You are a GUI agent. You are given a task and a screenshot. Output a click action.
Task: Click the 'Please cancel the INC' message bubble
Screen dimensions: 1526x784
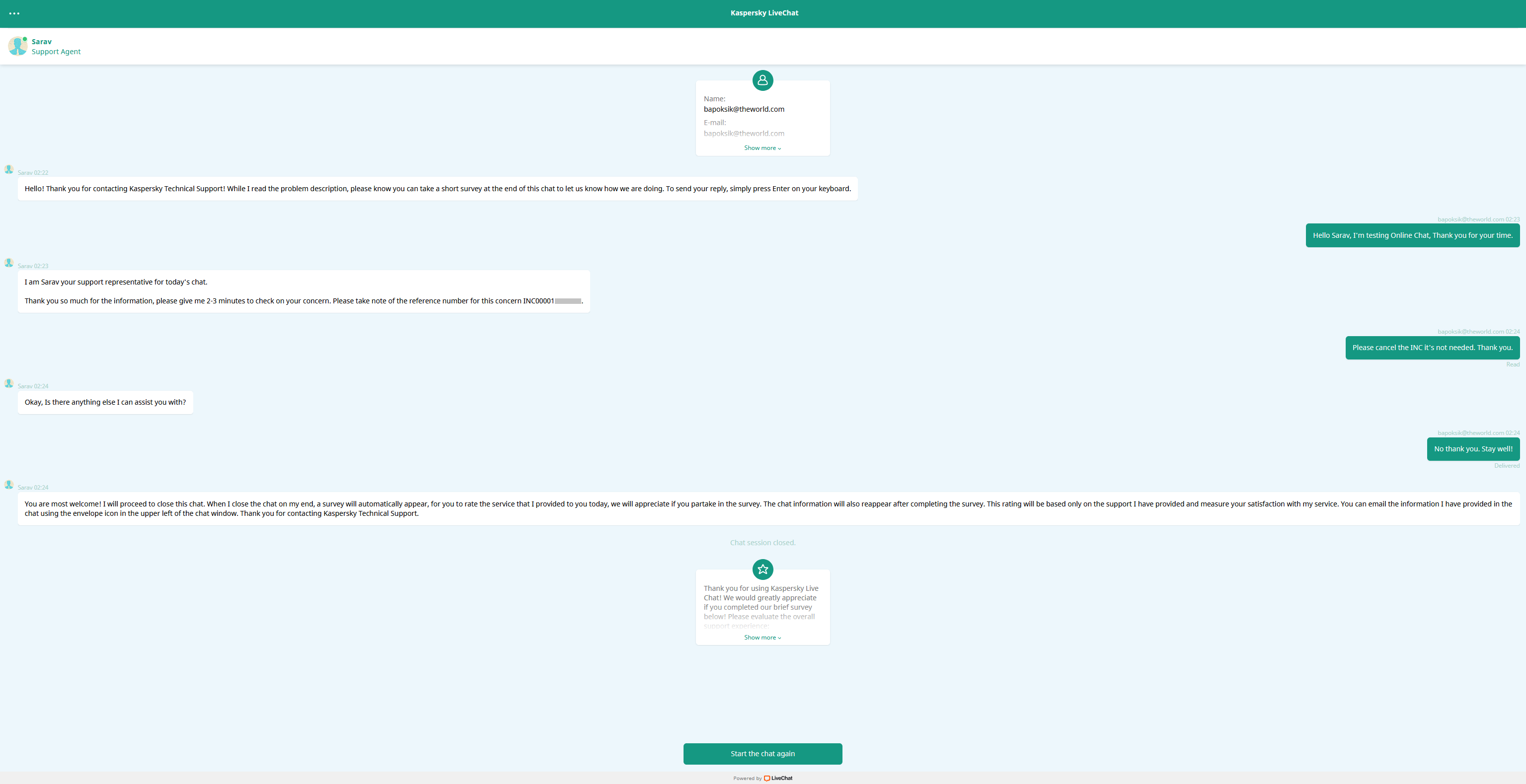1432,348
